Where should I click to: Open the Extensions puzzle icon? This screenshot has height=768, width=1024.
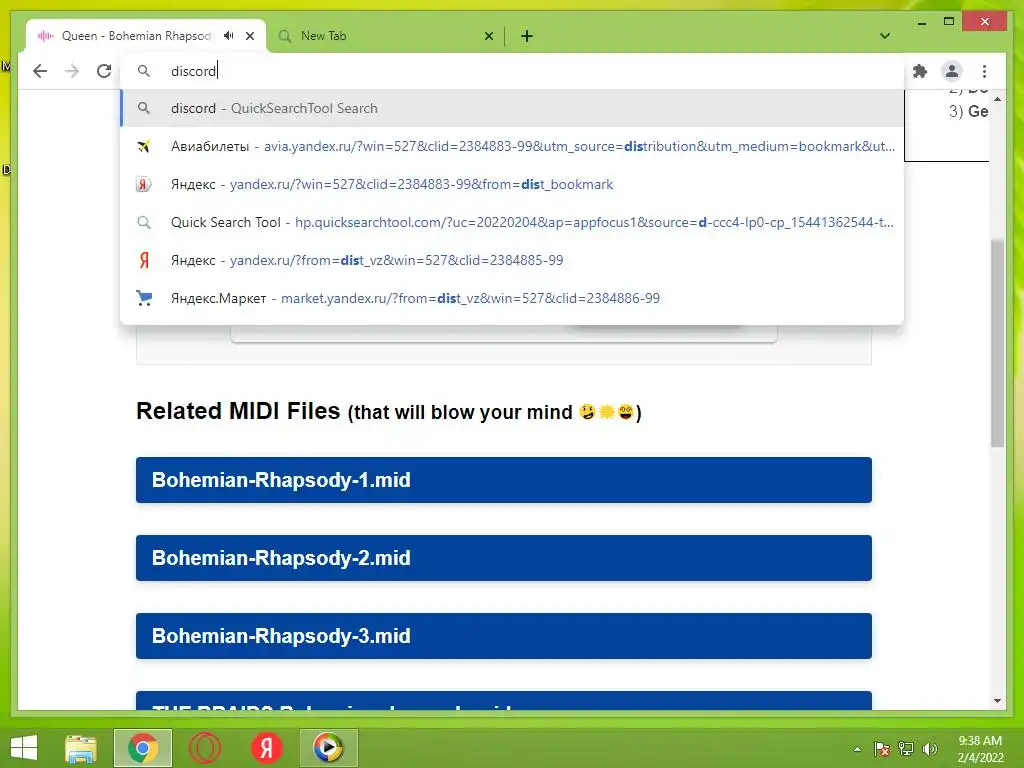(920, 71)
